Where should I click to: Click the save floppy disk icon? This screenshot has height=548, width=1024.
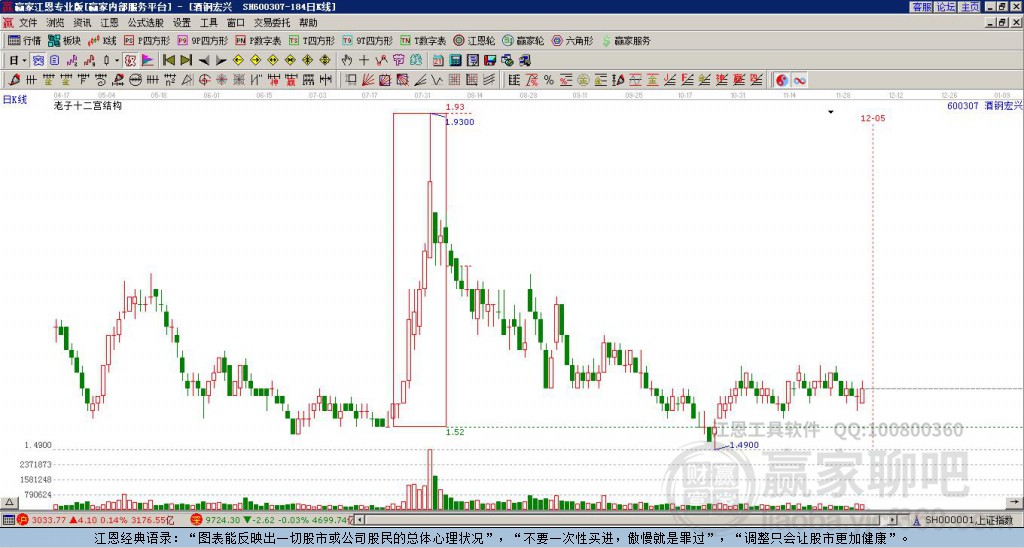pos(490,61)
